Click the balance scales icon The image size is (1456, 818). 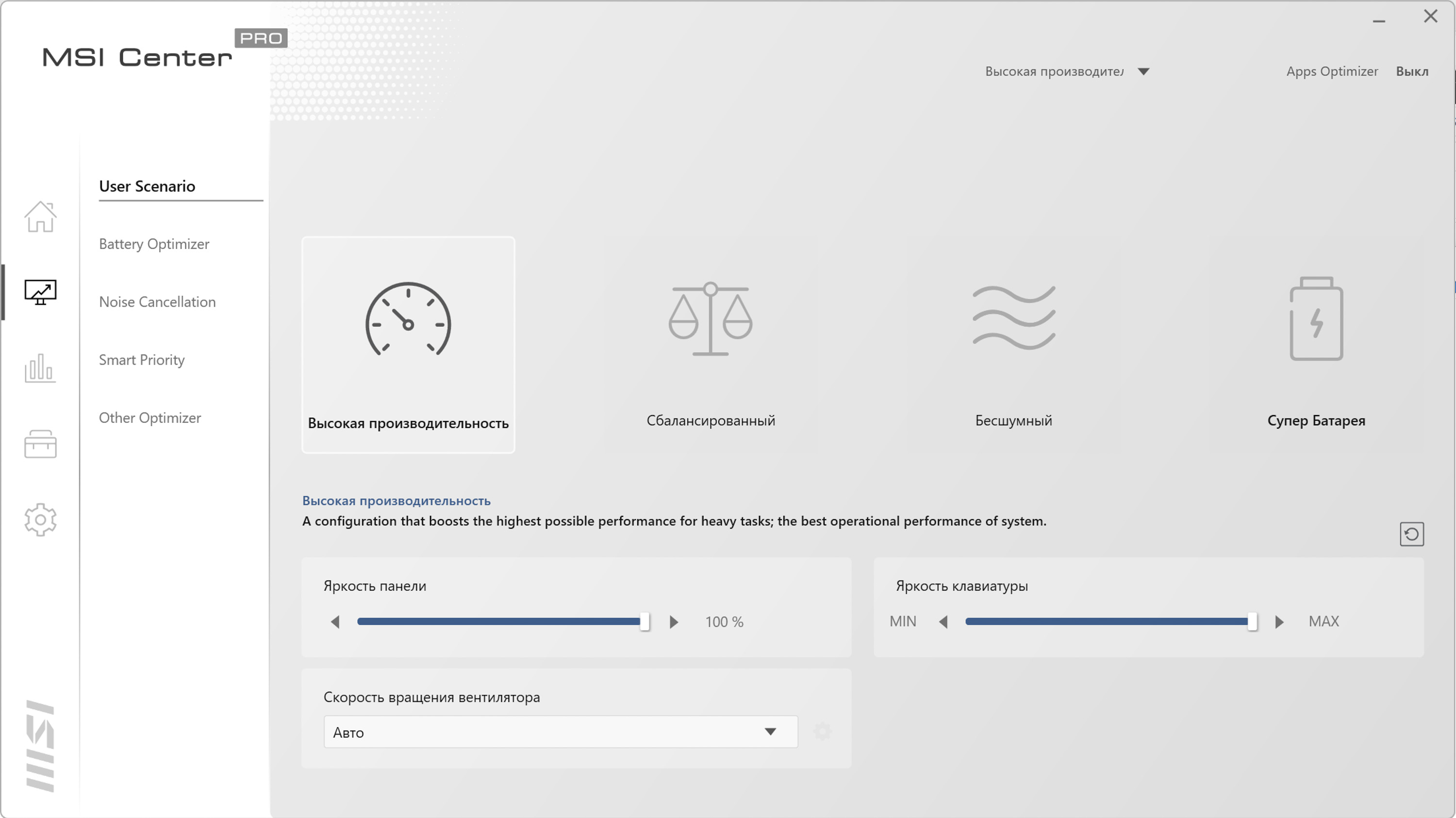(x=711, y=319)
